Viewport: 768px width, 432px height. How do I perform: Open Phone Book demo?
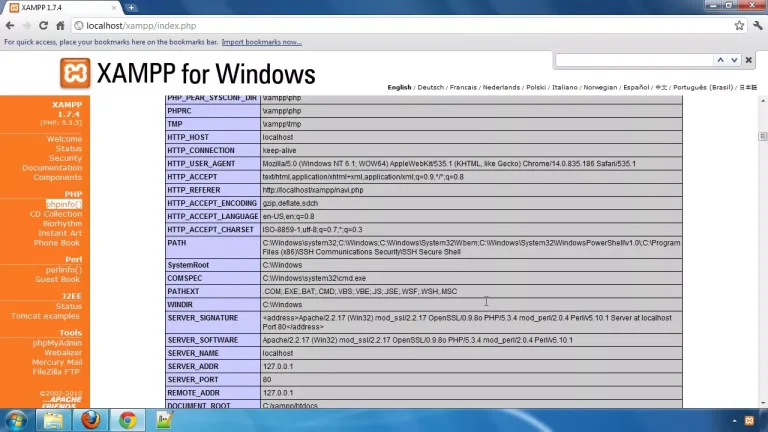[x=56, y=243]
